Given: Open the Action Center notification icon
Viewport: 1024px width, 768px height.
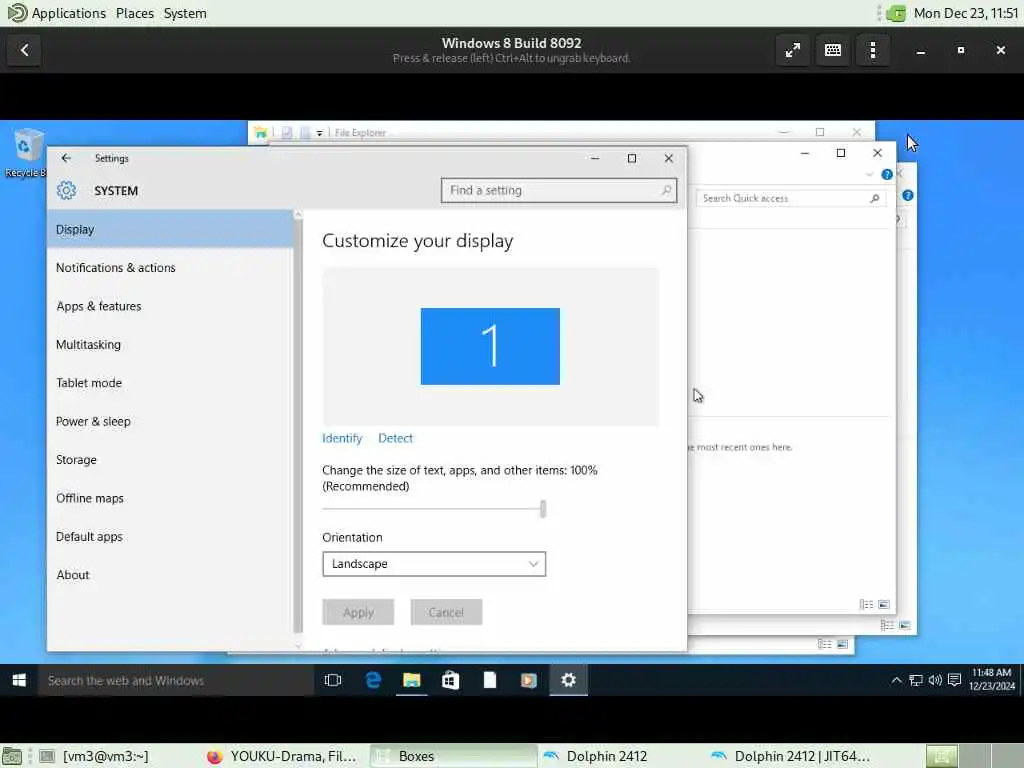Looking at the screenshot, I should click(954, 680).
